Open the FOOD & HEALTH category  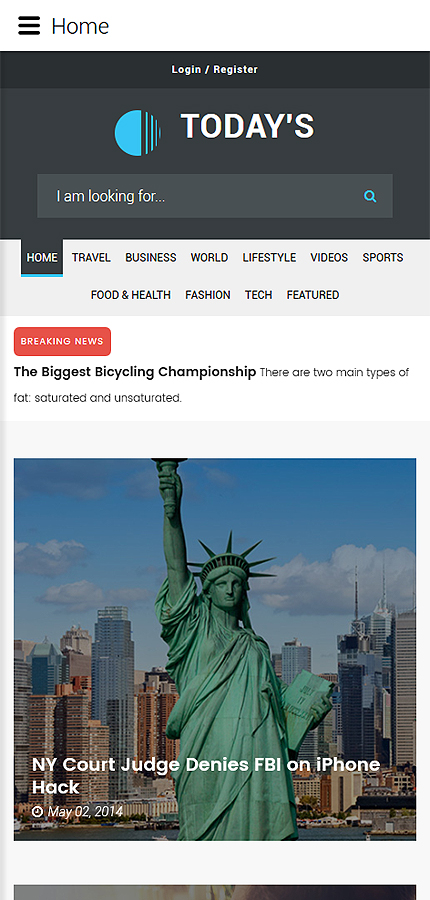click(x=131, y=295)
